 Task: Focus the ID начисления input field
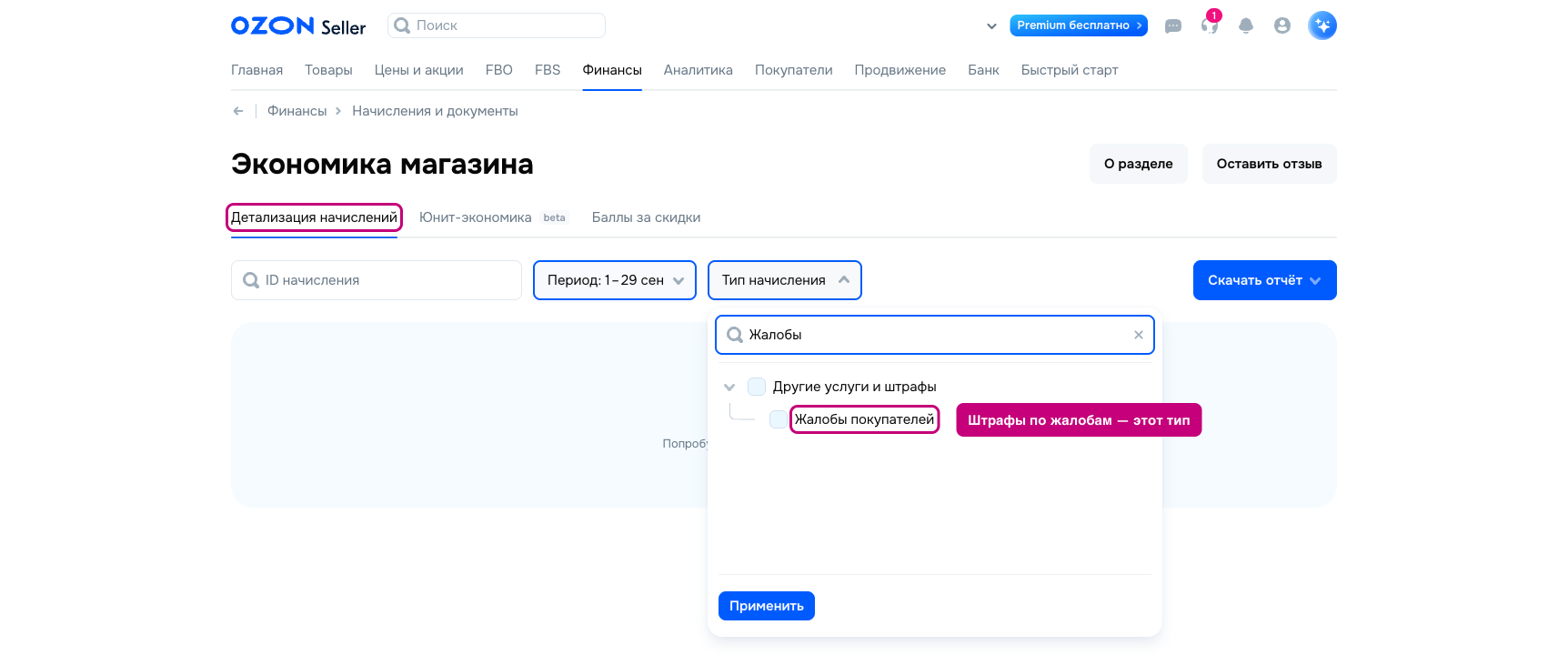377,280
